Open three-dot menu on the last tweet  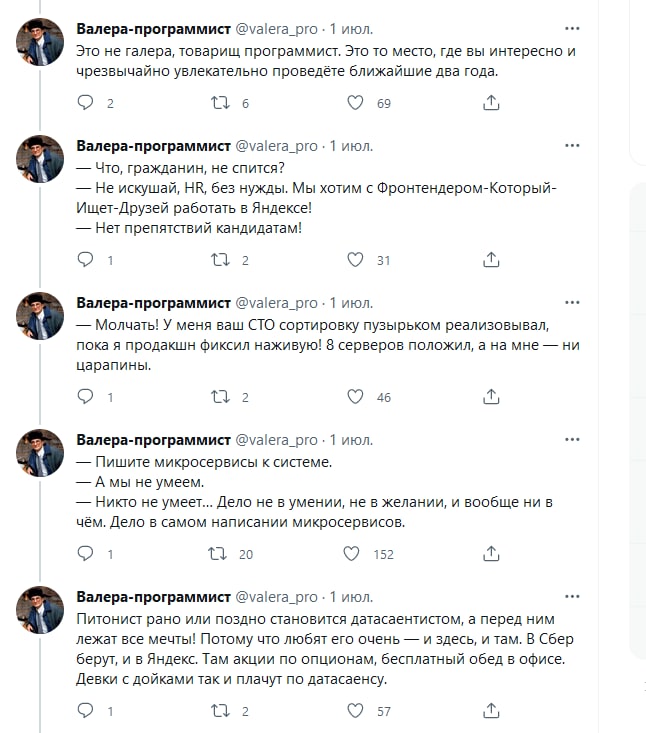572,597
